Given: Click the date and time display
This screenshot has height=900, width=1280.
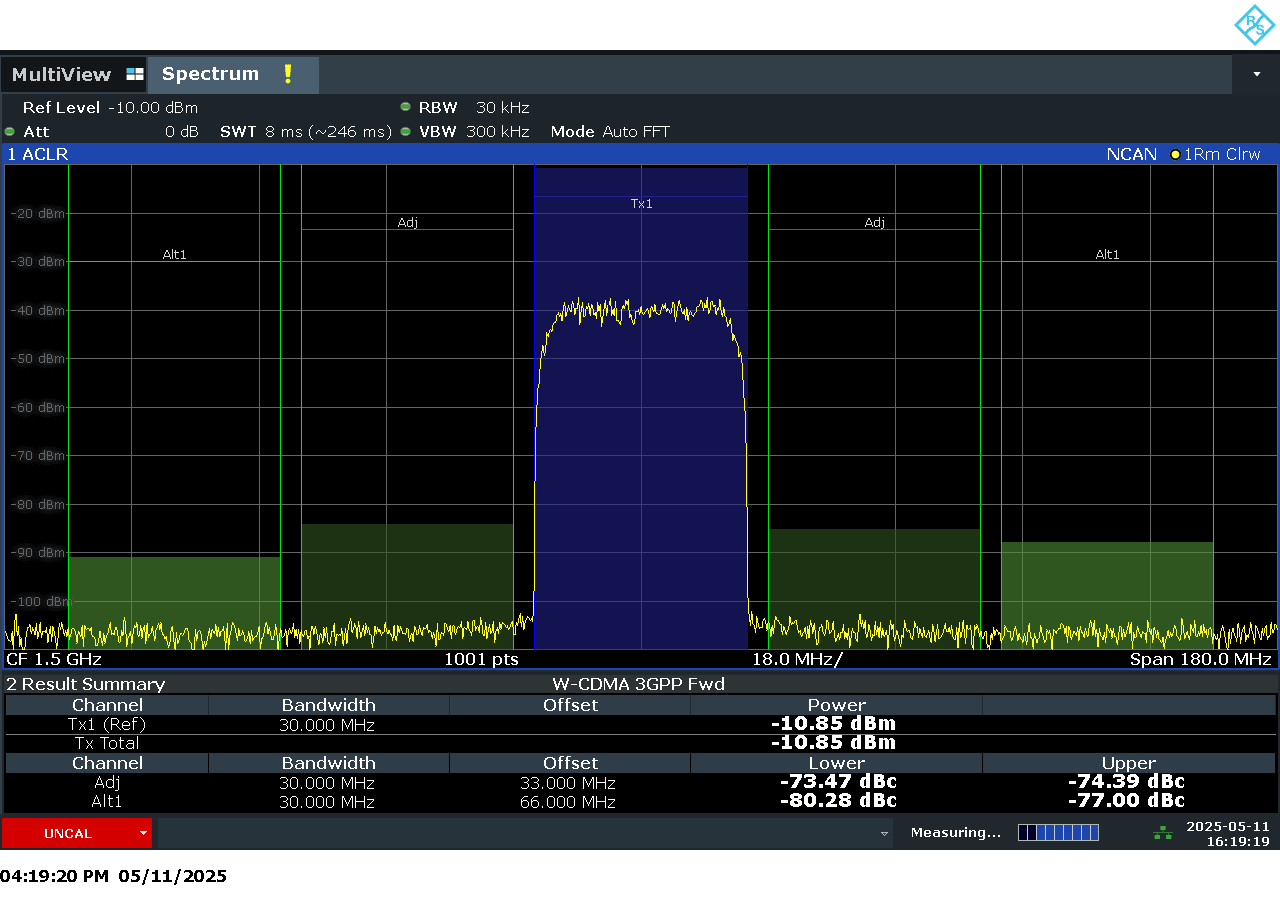Looking at the screenshot, I should (1227, 833).
